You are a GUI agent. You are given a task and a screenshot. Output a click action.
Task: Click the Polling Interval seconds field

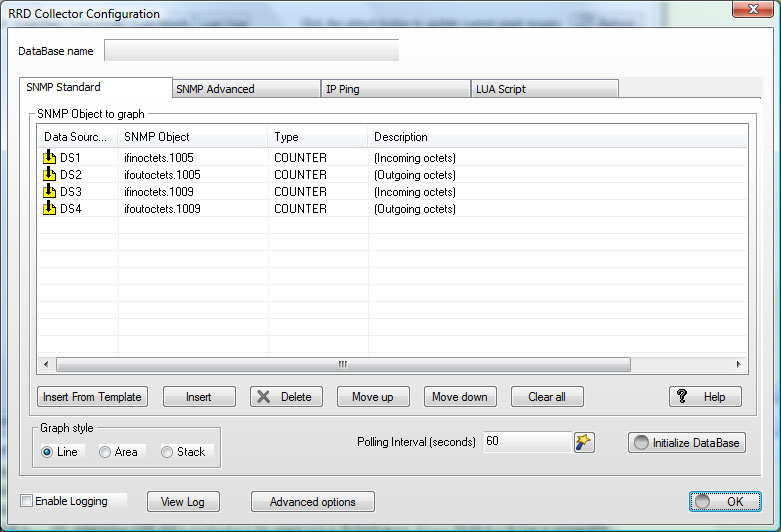(x=527, y=441)
